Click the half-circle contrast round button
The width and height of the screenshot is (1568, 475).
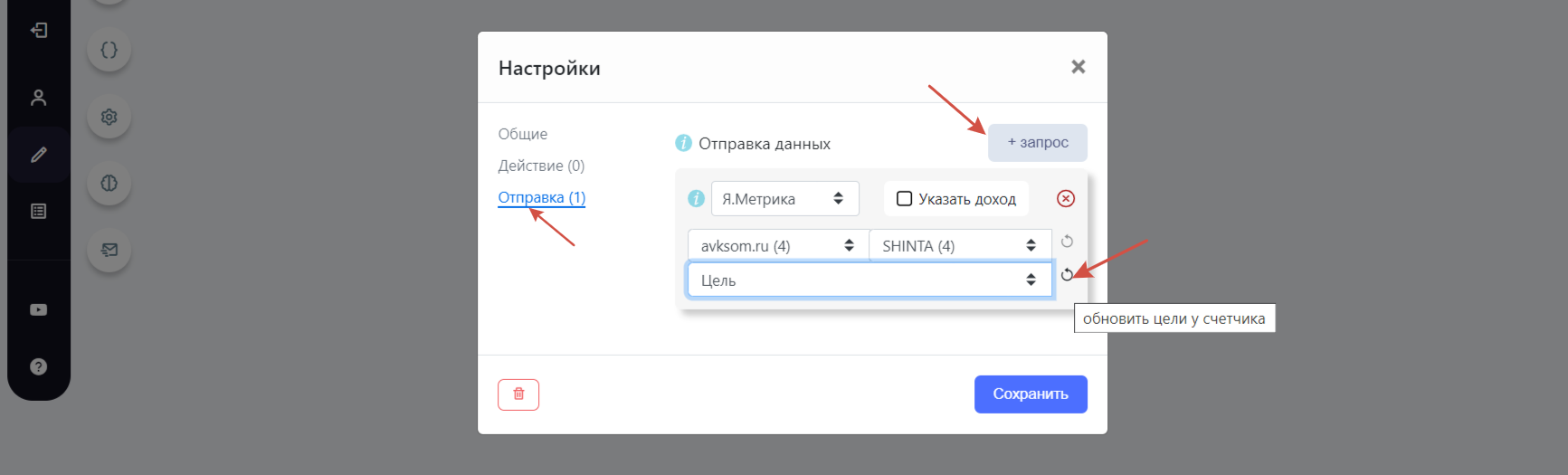[109, 183]
